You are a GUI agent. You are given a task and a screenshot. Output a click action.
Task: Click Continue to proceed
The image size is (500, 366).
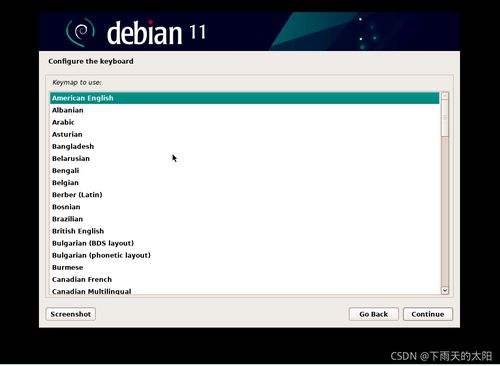coord(428,314)
